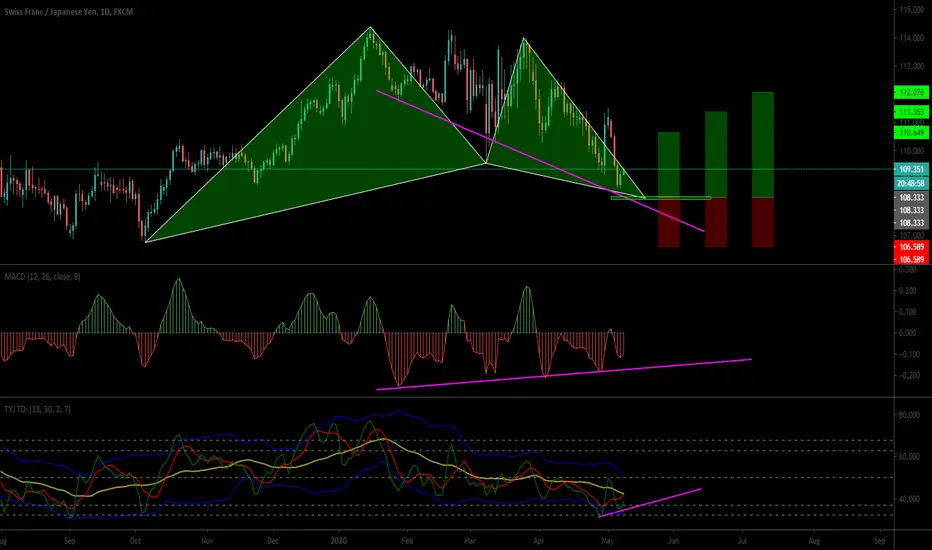The height and width of the screenshot is (550, 932).
Task: Select the Oct label on time axis
Action: (136, 541)
